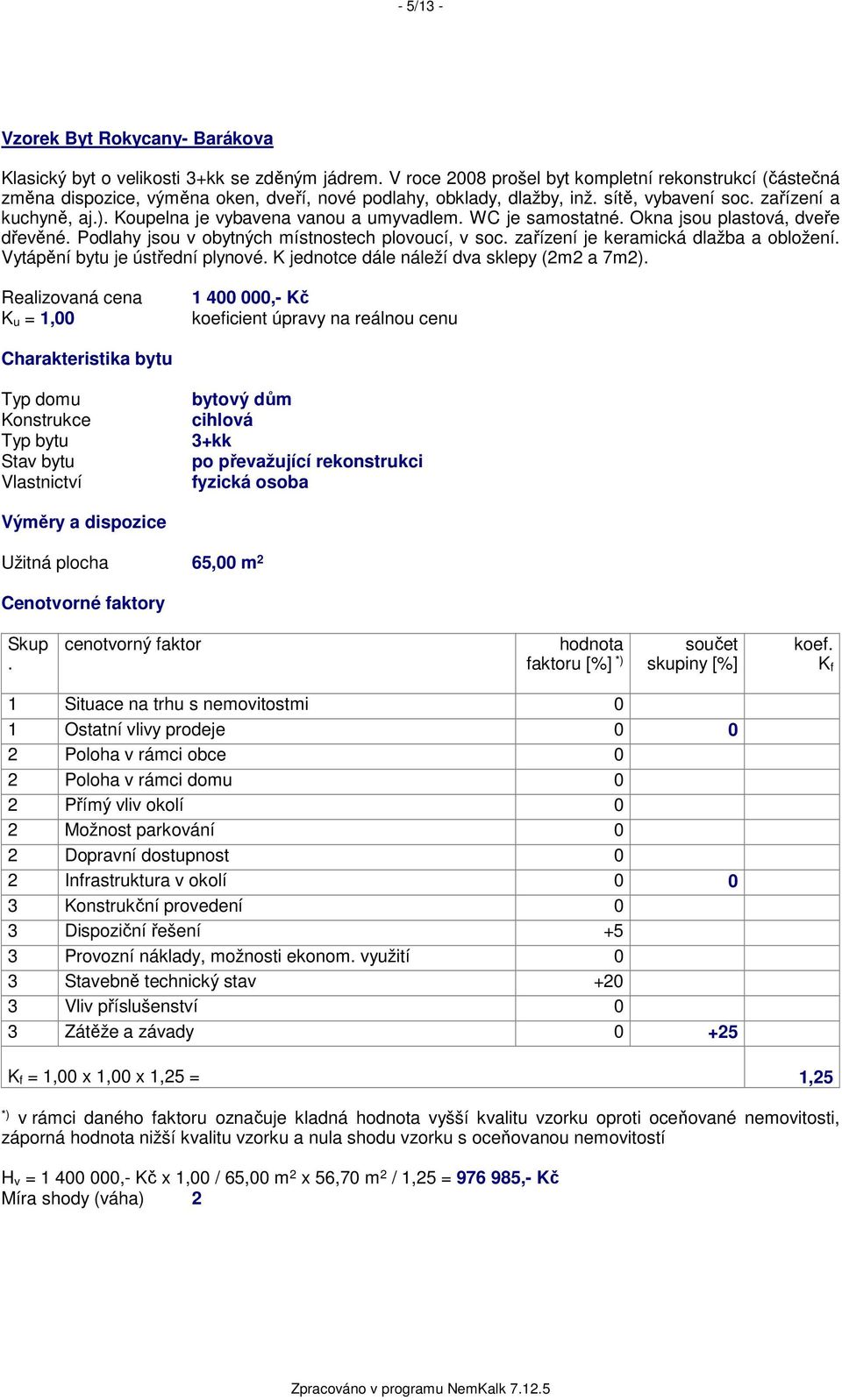Click the 'Typ domu' label
The image size is (842, 1400).
41,400
